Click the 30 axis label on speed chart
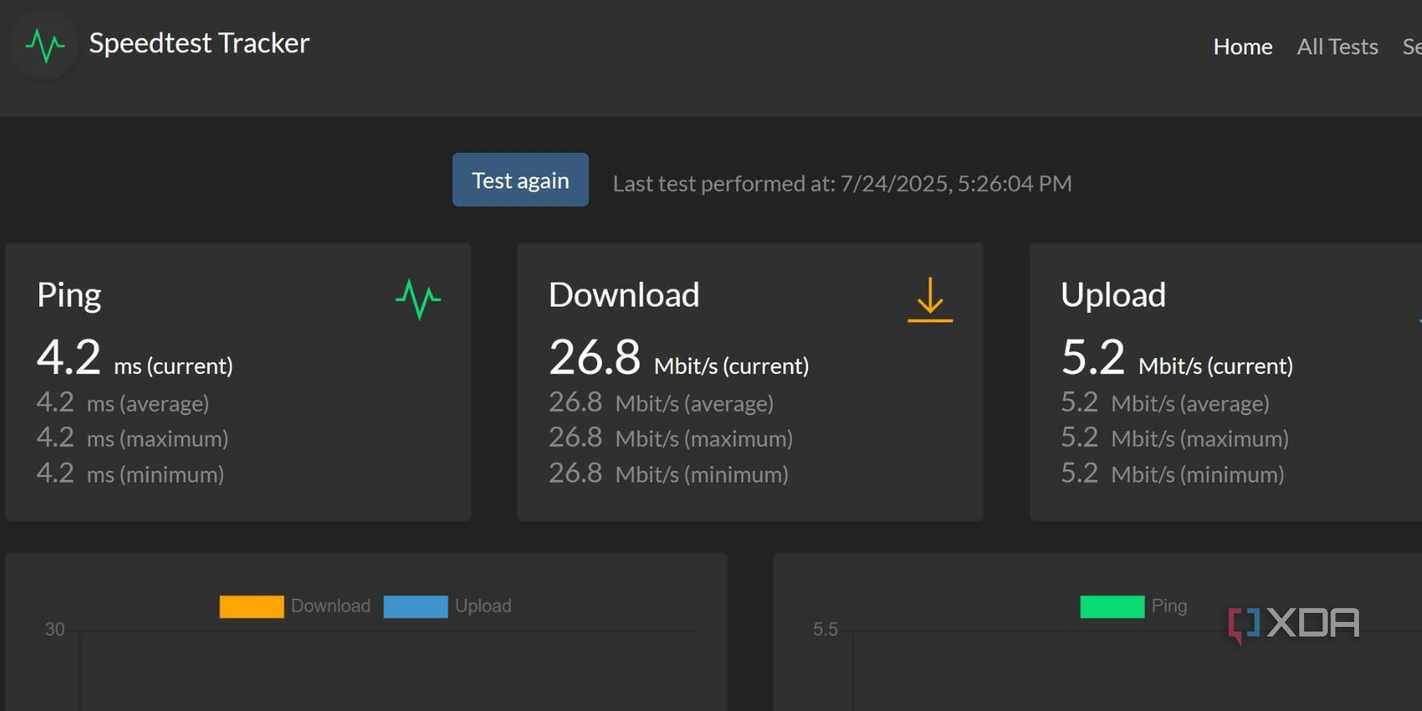The width and height of the screenshot is (1422, 711). pyautogui.click(x=54, y=630)
